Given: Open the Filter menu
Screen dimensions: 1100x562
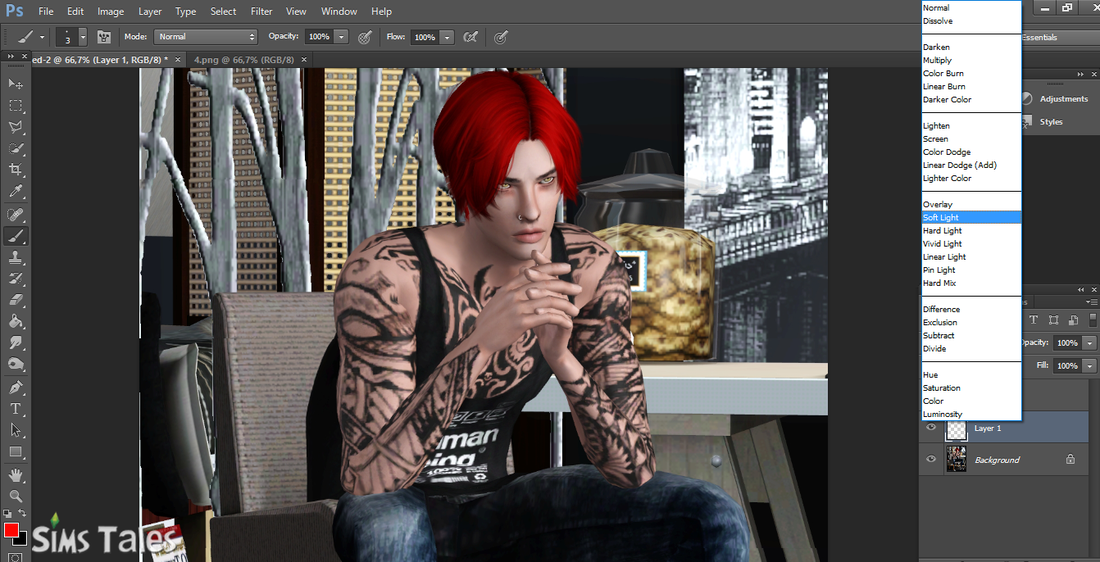Looking at the screenshot, I should (262, 11).
